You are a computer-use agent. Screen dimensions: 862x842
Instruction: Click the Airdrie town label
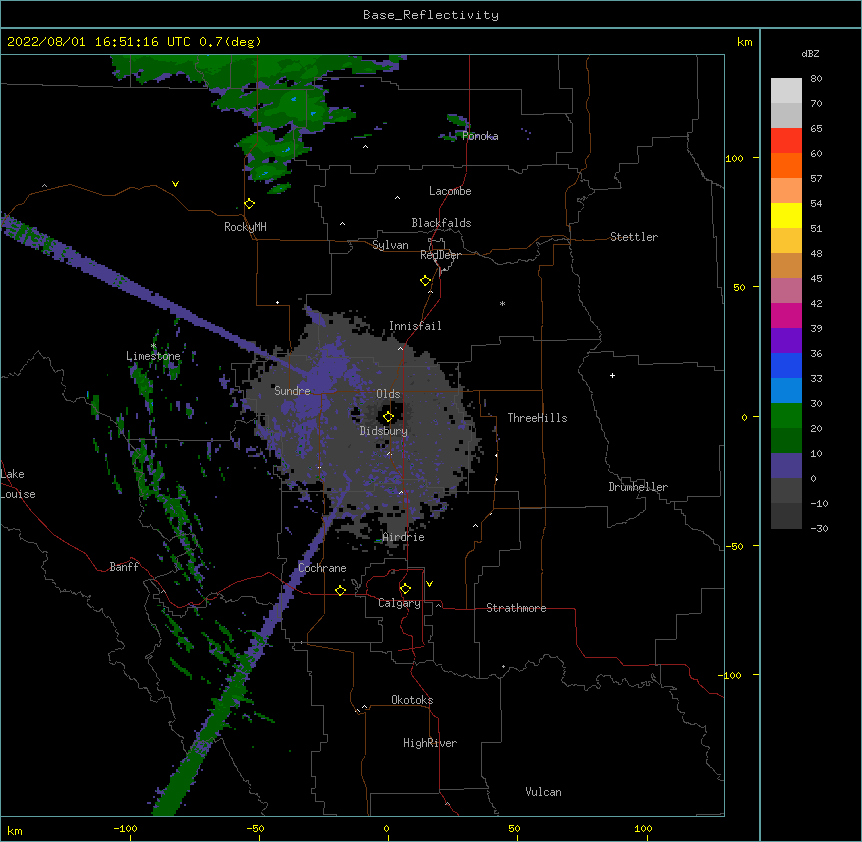pyautogui.click(x=404, y=537)
